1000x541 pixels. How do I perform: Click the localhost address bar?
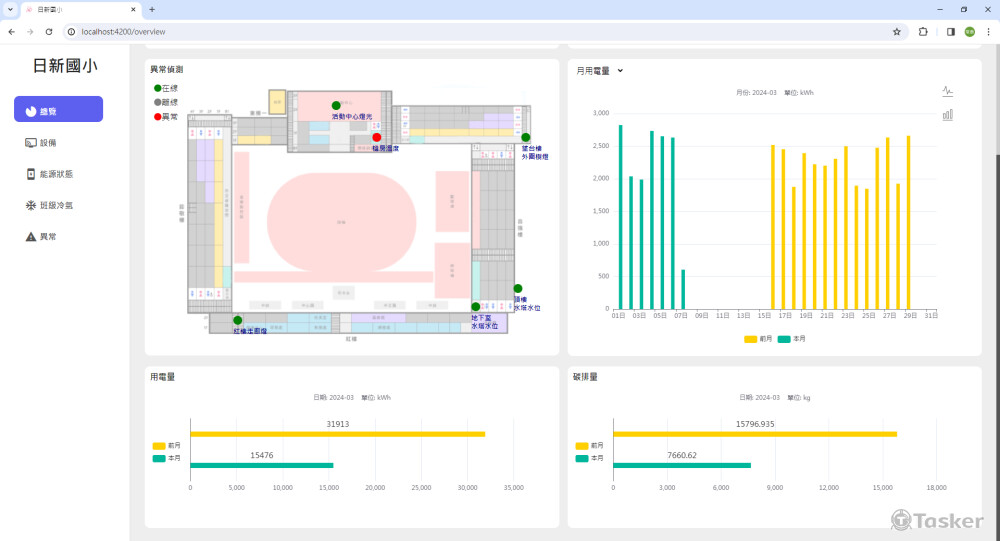450,31
